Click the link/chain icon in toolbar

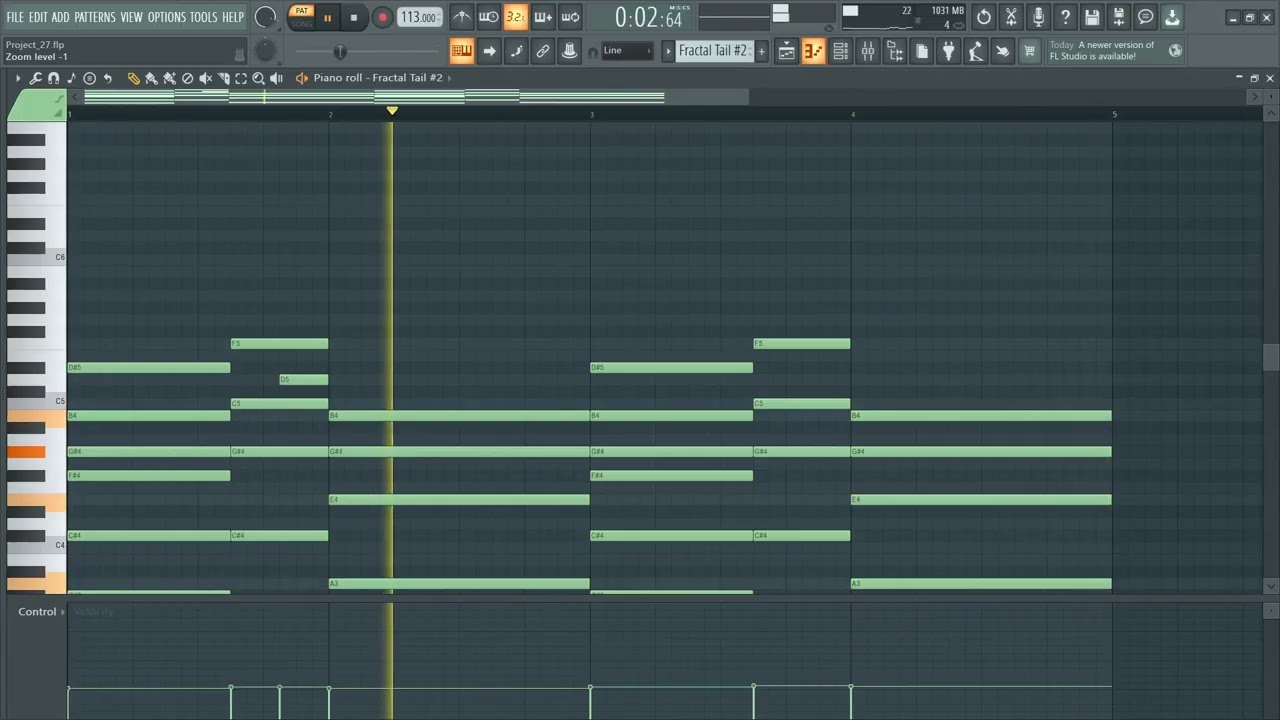point(543,51)
